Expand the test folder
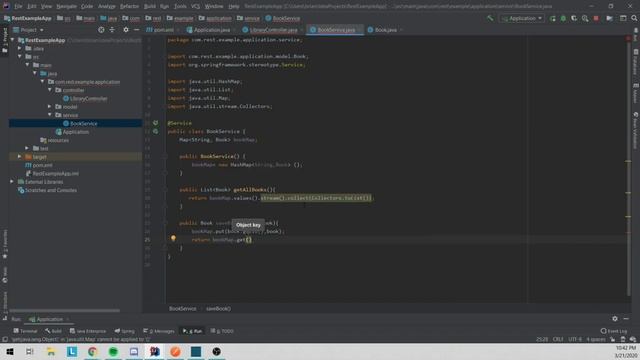 tap(27, 148)
